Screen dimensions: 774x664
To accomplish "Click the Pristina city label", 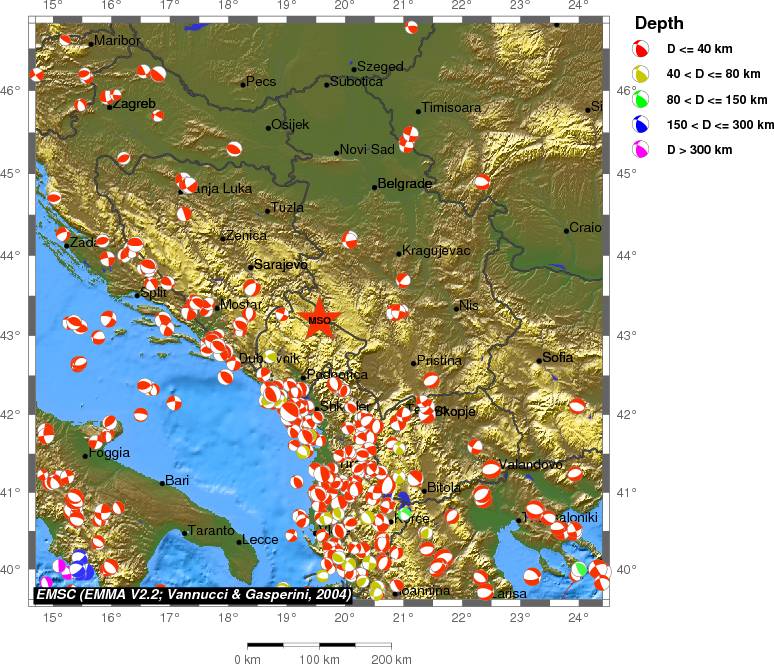I will [x=440, y=360].
